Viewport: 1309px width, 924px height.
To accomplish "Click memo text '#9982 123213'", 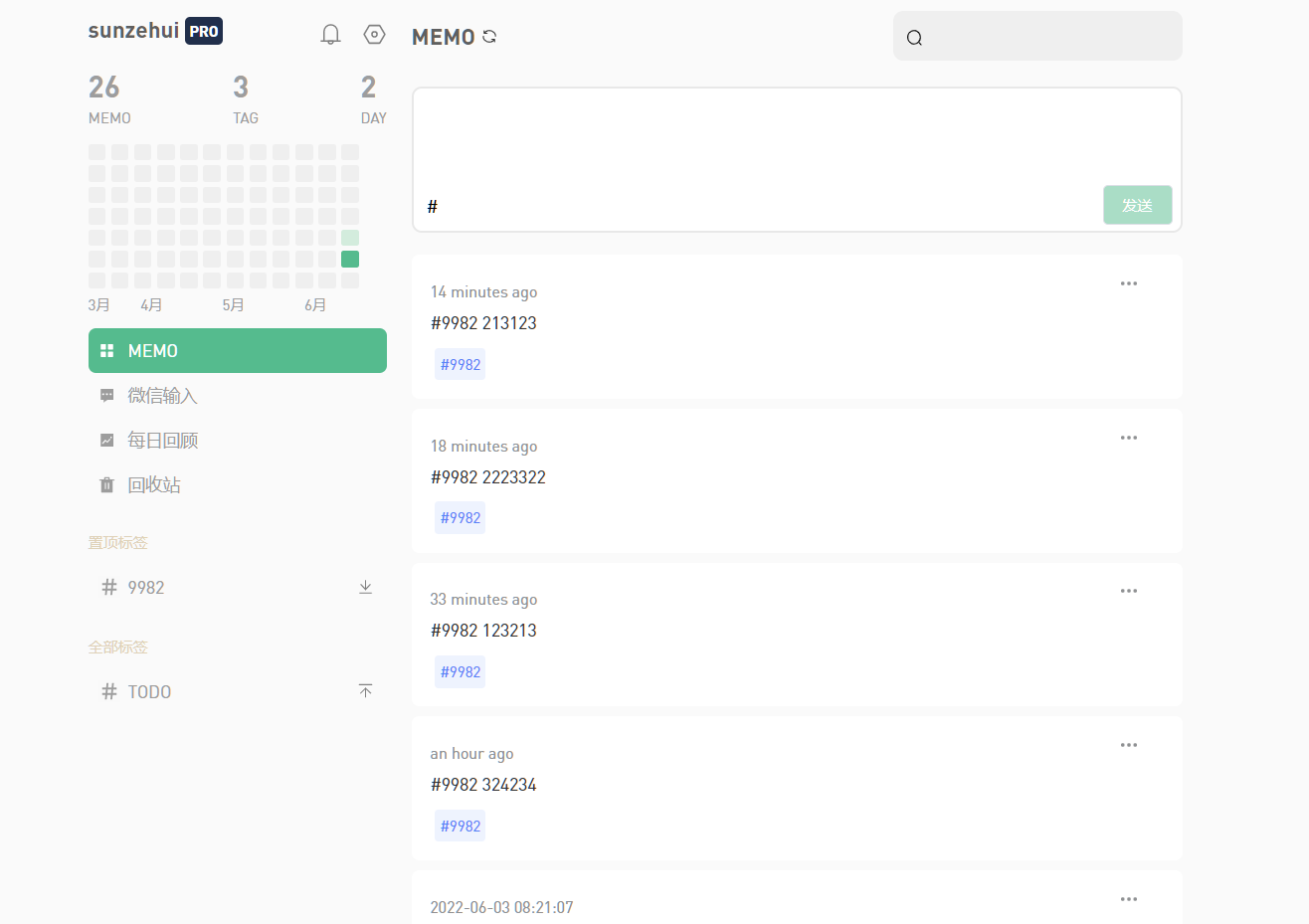I will [483, 631].
